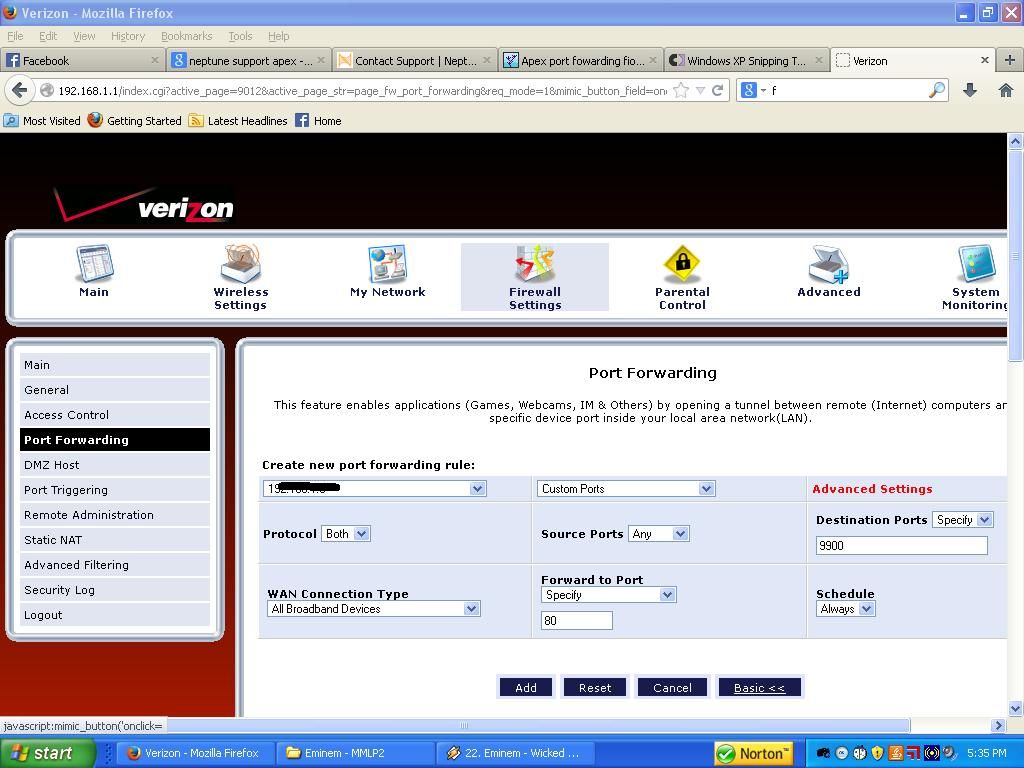
Task: Open the Edit menu
Action: click(48, 36)
